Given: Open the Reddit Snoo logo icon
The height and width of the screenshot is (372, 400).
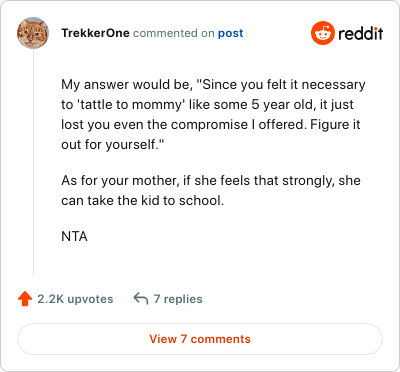Looking at the screenshot, I should point(323,33).
